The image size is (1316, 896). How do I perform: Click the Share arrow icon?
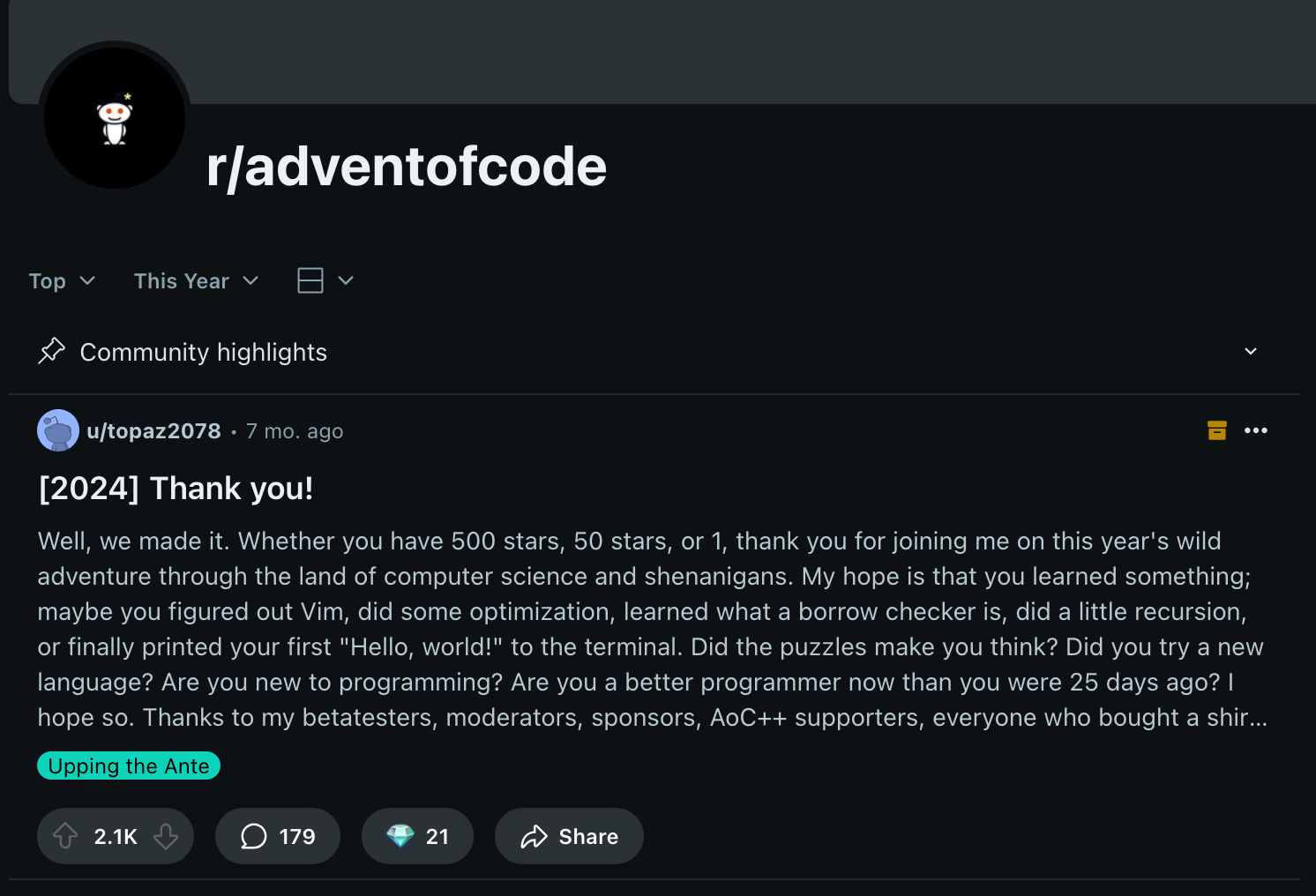pos(534,837)
